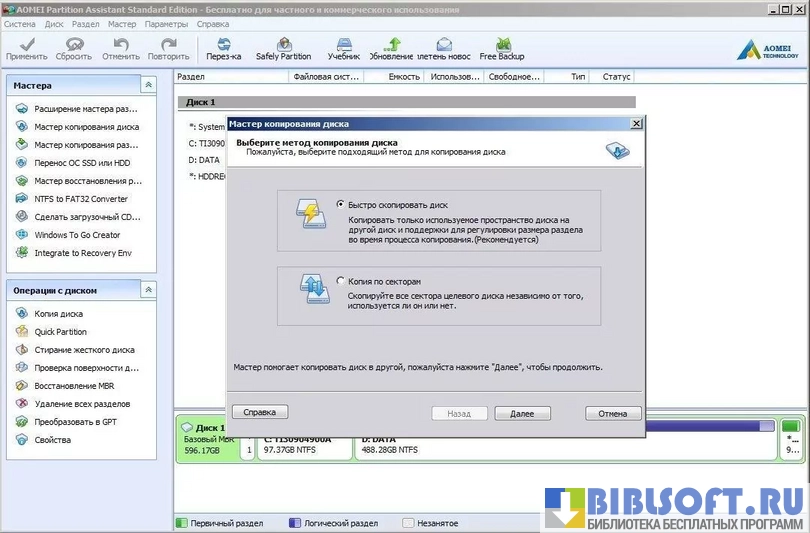Click the Справка button in dialog

(x=260, y=412)
